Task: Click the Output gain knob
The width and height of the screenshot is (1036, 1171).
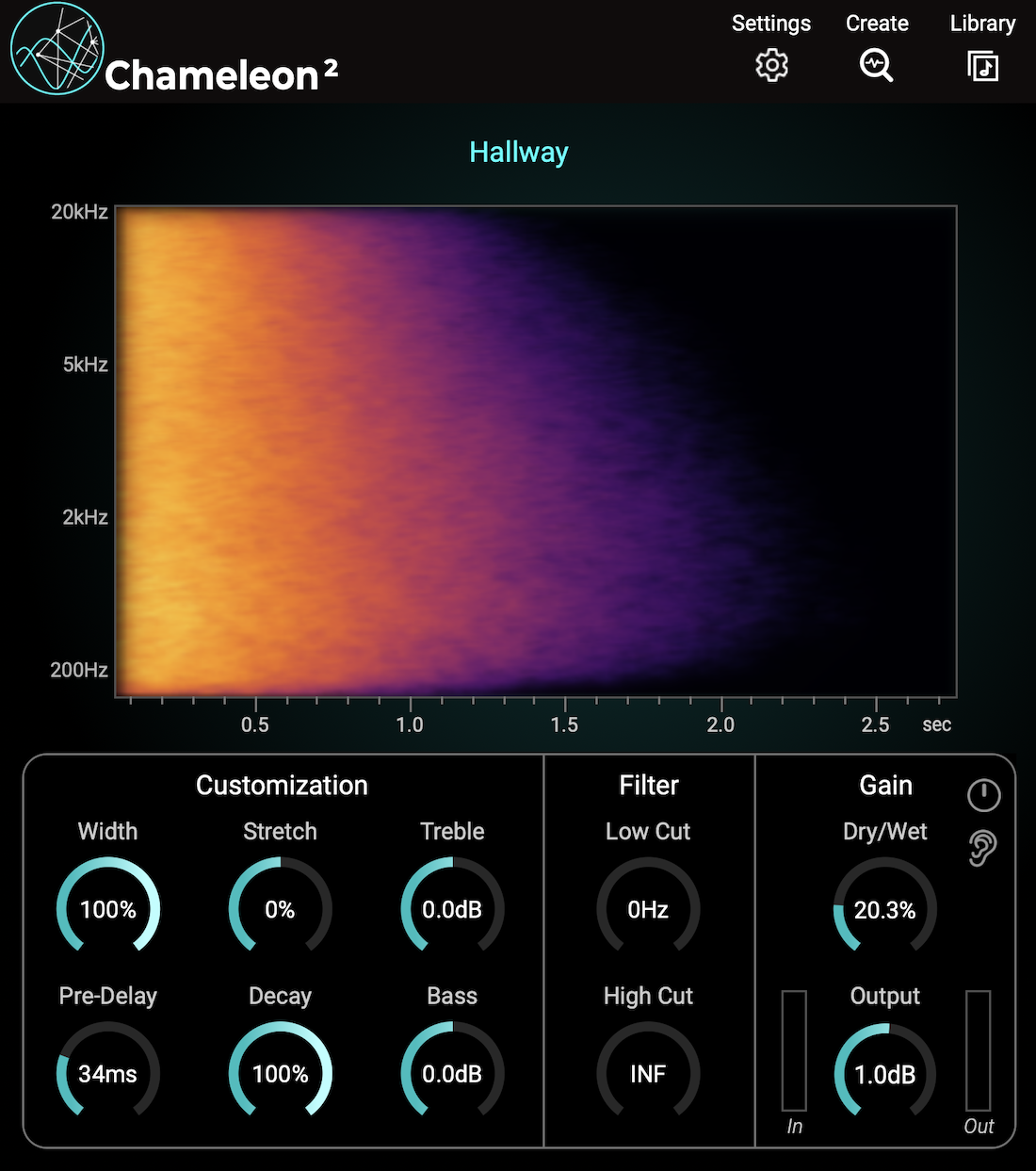Action: [884, 1074]
